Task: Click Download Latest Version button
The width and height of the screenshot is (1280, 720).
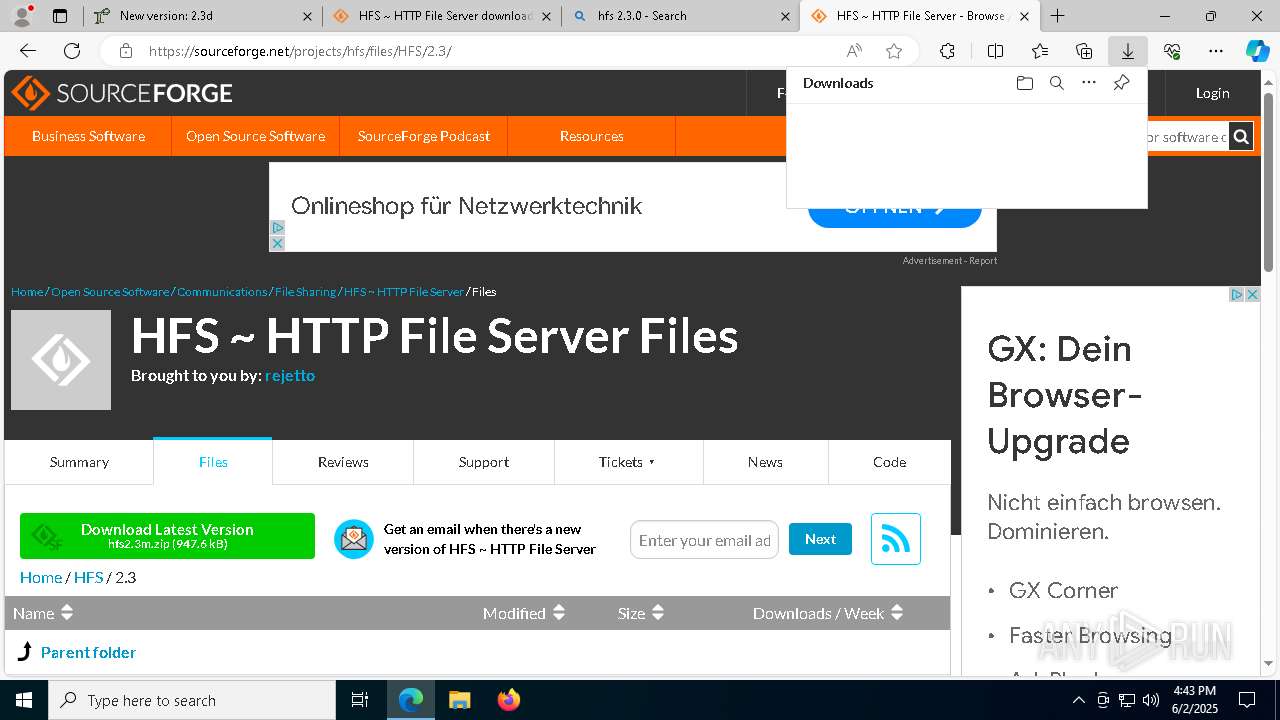Action: pyautogui.click(x=167, y=536)
